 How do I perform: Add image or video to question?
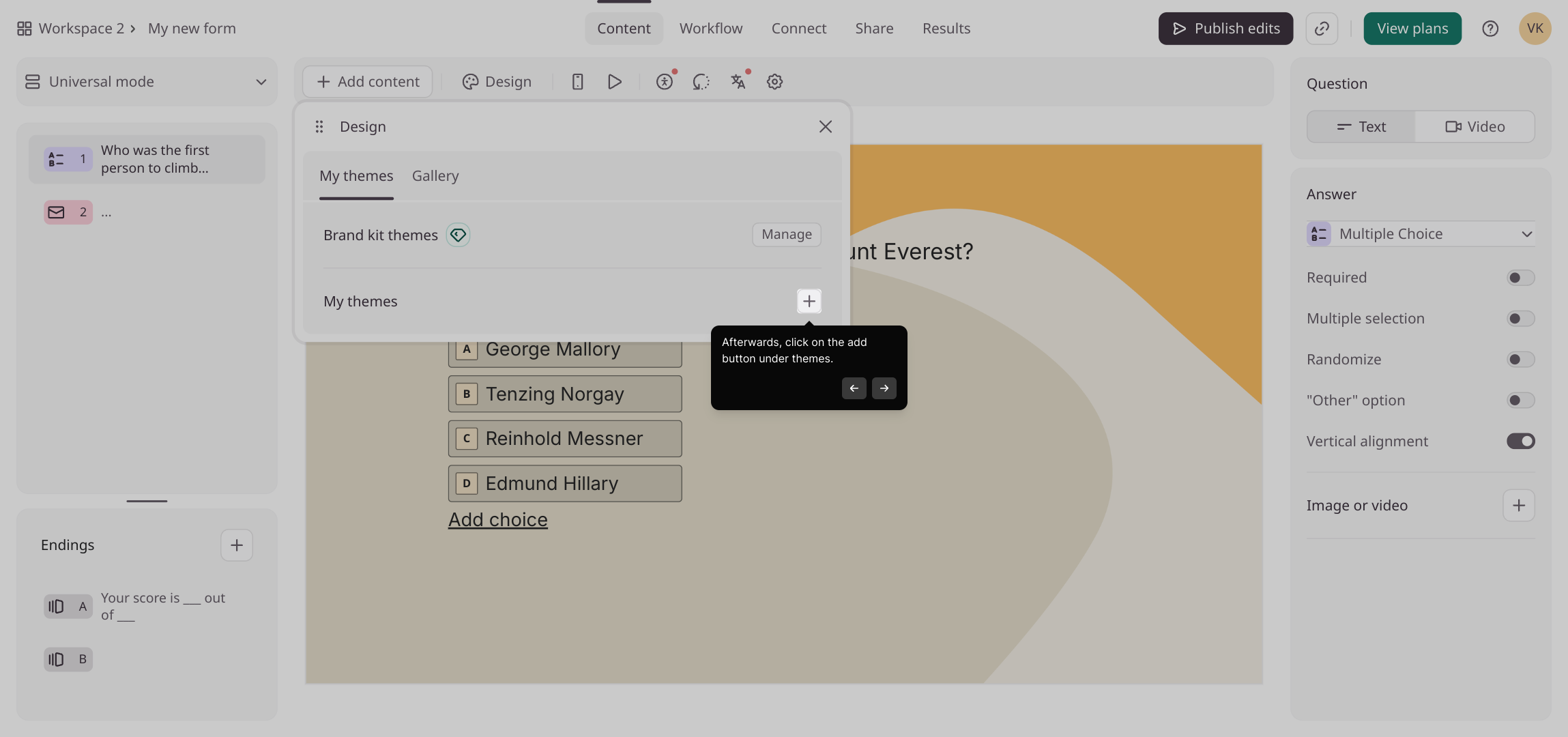click(x=1519, y=506)
